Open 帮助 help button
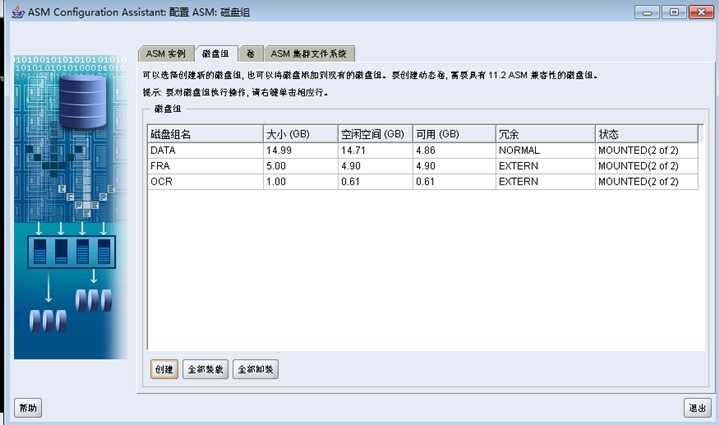 [28, 408]
